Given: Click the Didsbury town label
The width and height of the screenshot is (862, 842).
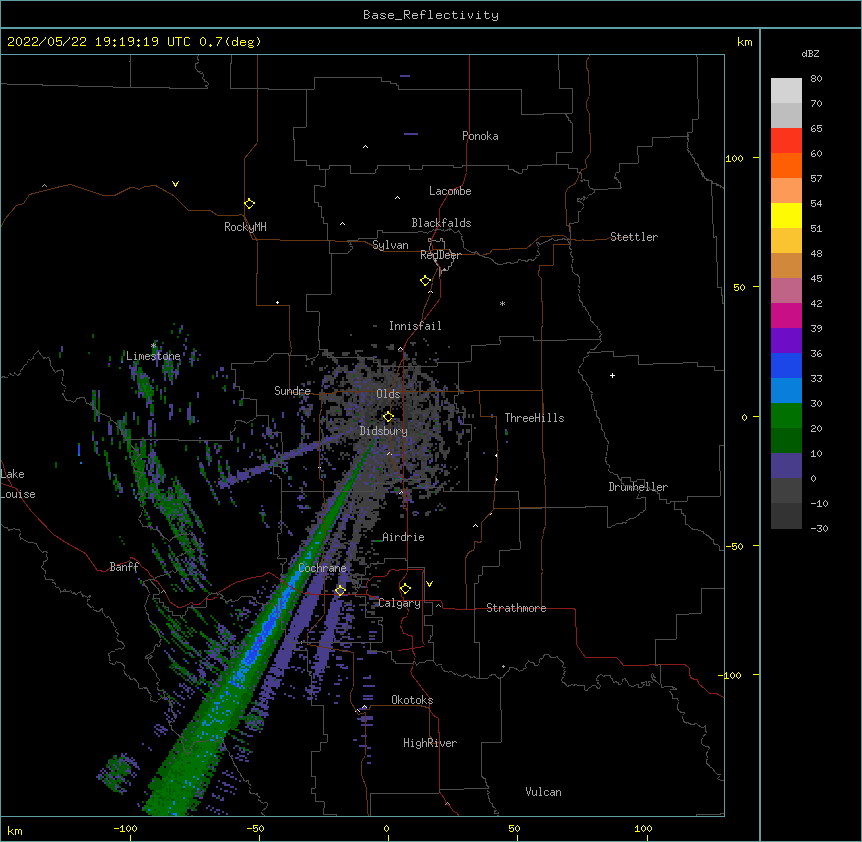Looking at the screenshot, I should point(384,431).
